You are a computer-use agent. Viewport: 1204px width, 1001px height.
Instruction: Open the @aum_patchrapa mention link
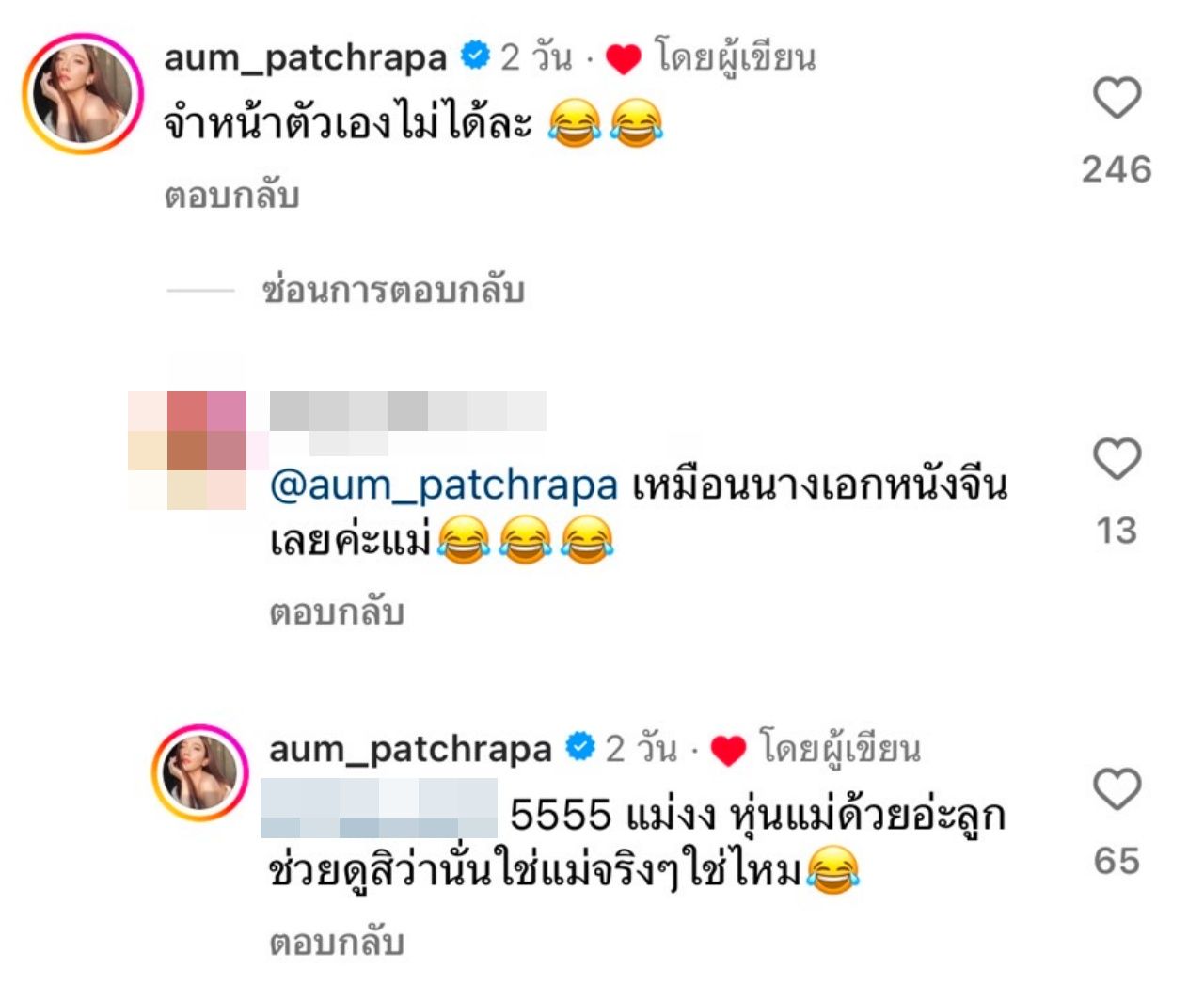click(444, 485)
